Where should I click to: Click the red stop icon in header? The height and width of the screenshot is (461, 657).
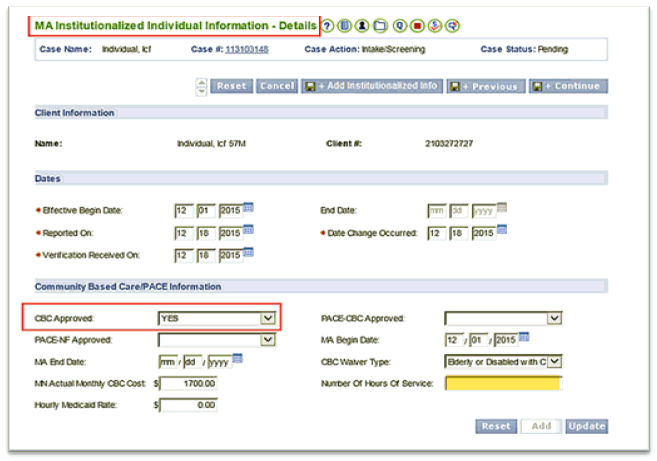[x=417, y=24]
